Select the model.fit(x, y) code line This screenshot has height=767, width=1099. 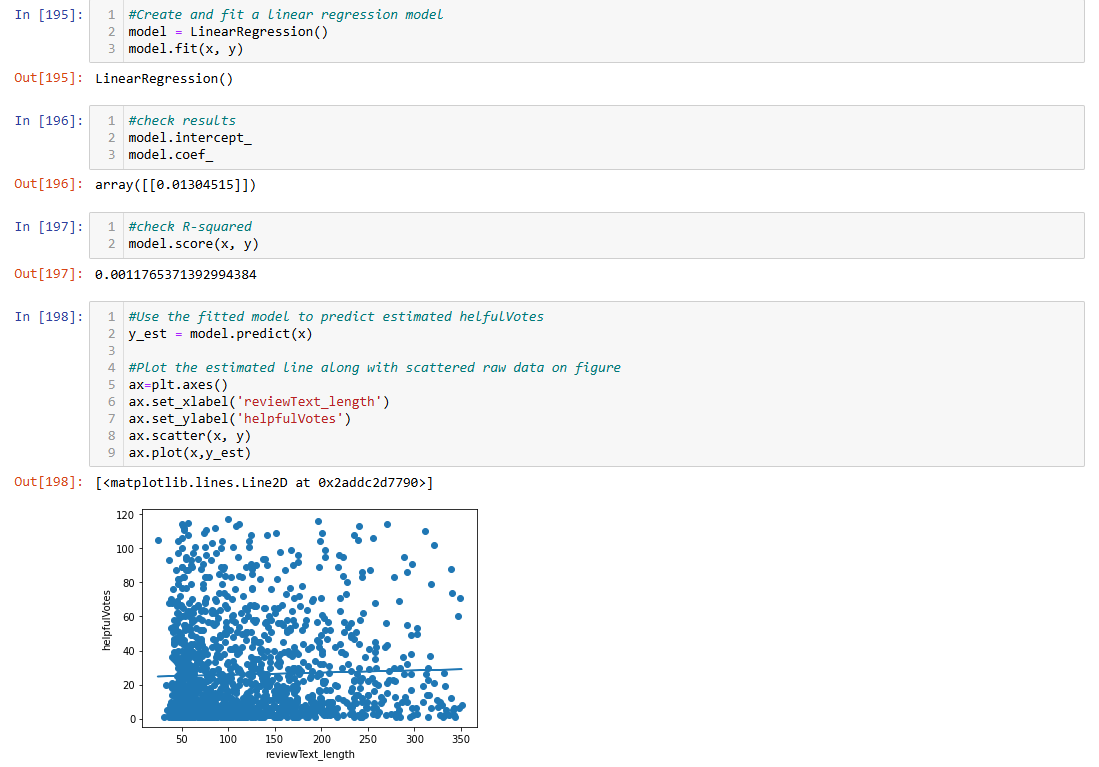pos(180,48)
